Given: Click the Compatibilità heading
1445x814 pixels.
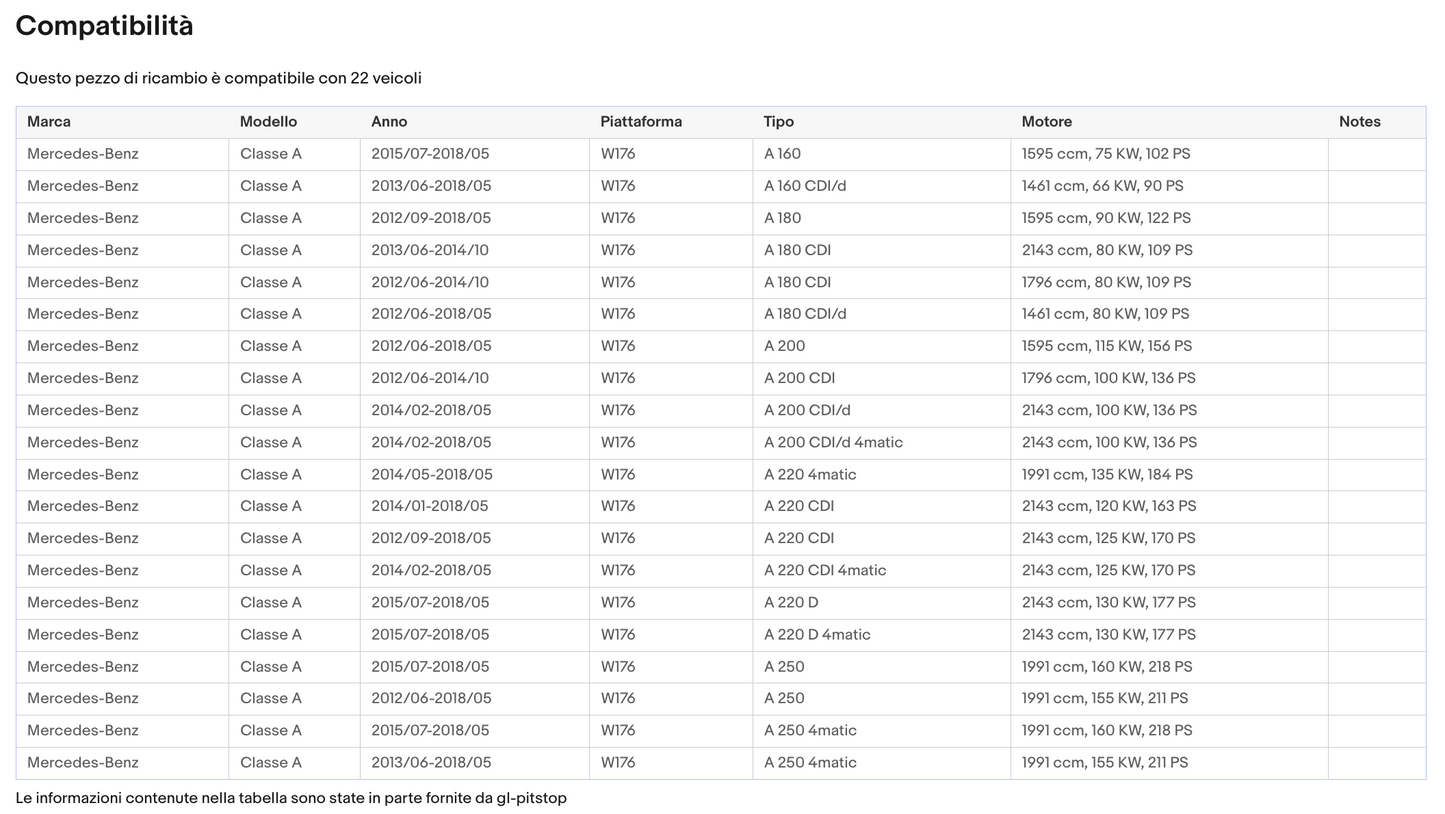Looking at the screenshot, I should coord(104,26).
